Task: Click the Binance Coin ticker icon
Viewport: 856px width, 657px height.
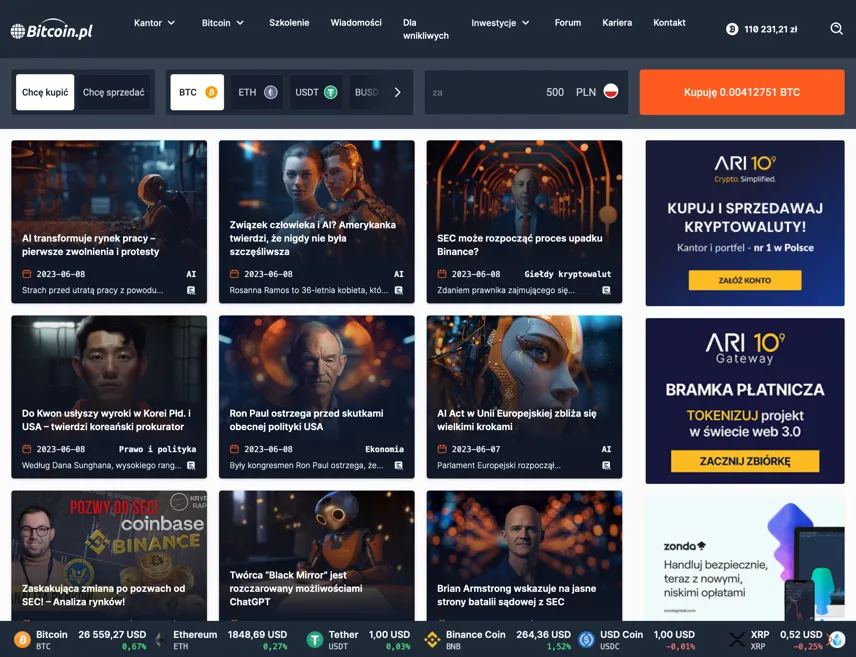Action: point(432,639)
